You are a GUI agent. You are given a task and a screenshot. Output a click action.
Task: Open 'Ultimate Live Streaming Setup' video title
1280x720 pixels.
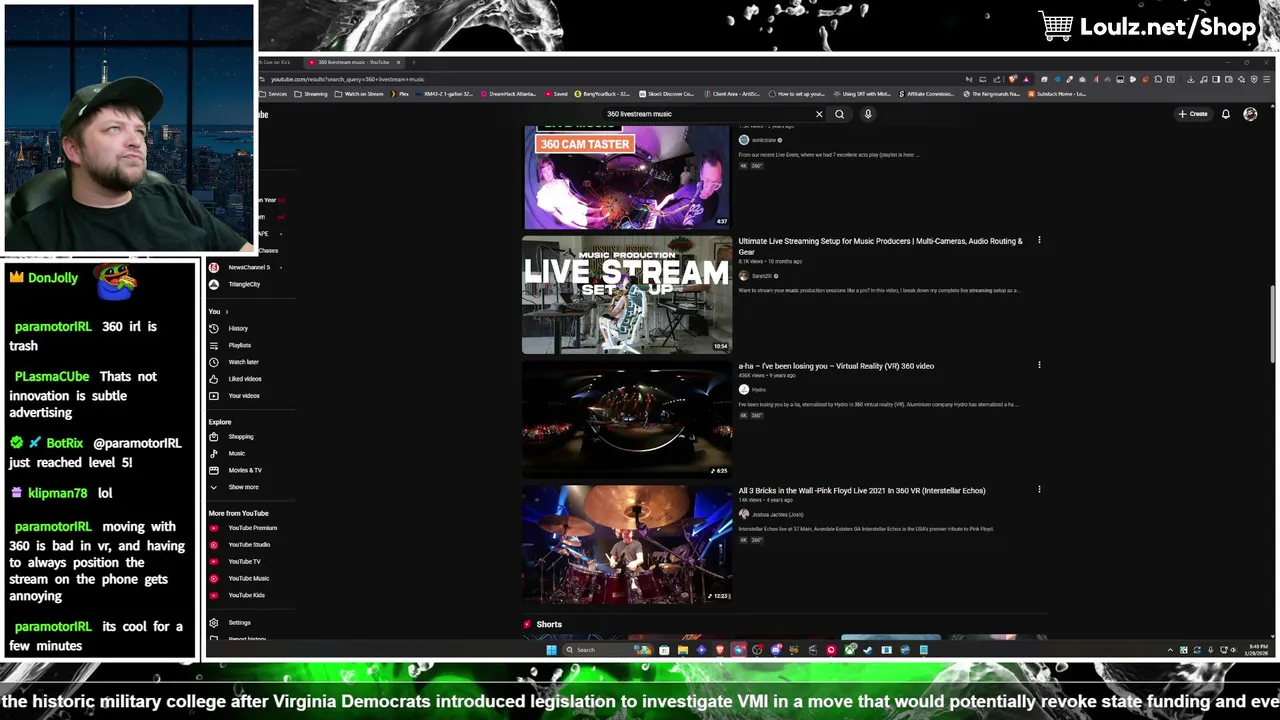880,246
